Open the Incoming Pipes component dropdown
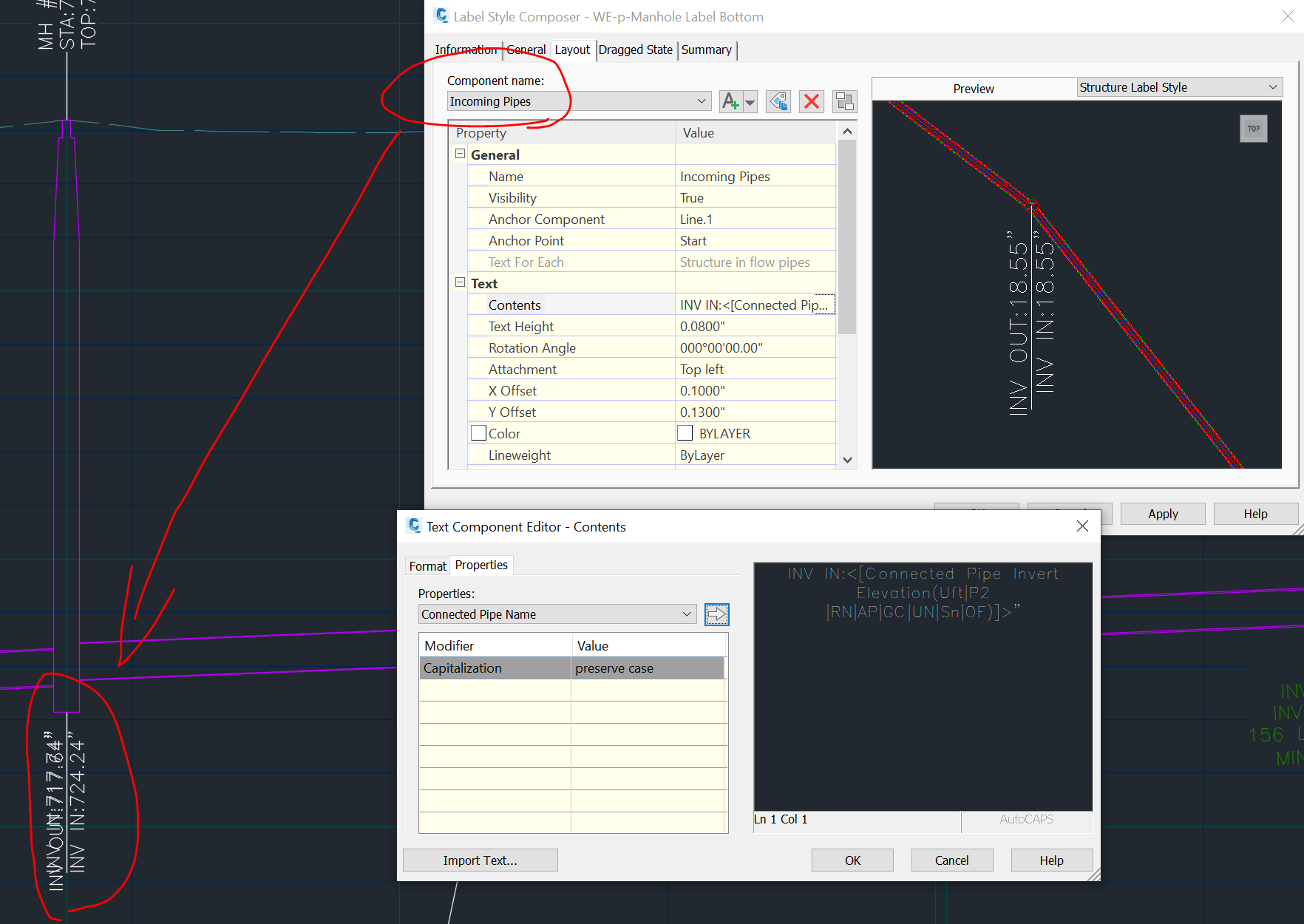 (x=701, y=101)
